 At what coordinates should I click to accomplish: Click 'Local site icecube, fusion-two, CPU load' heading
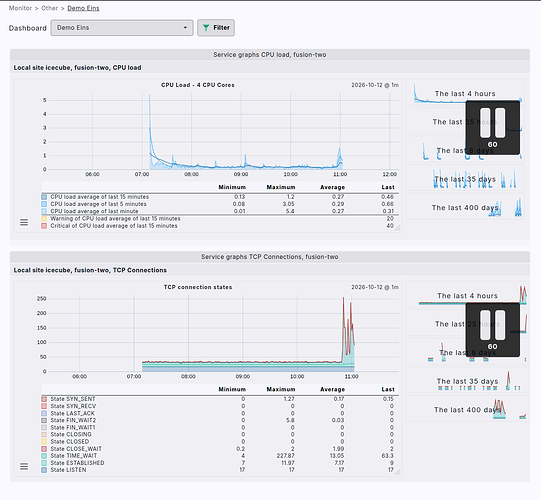(x=78, y=68)
